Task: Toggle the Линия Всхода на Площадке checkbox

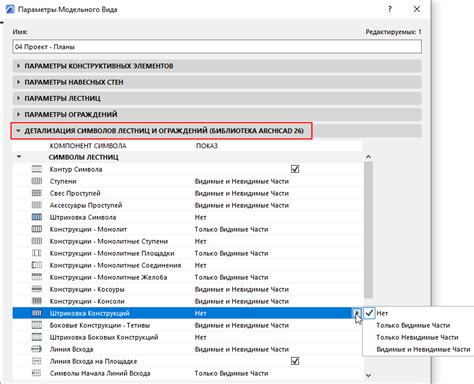Action: tap(295, 361)
